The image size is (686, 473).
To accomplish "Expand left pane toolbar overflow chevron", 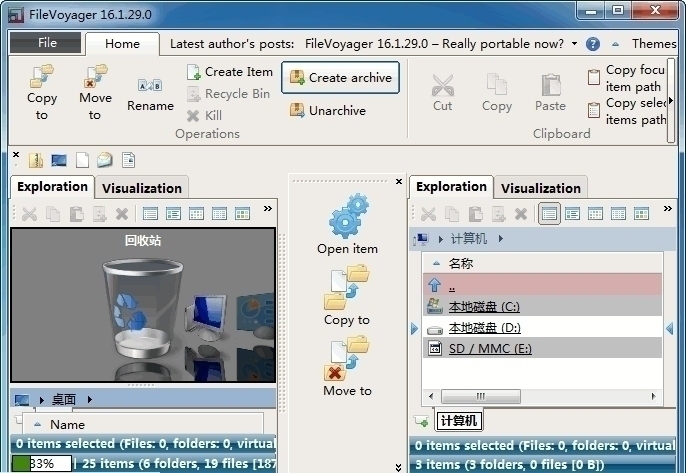I will tap(268, 209).
